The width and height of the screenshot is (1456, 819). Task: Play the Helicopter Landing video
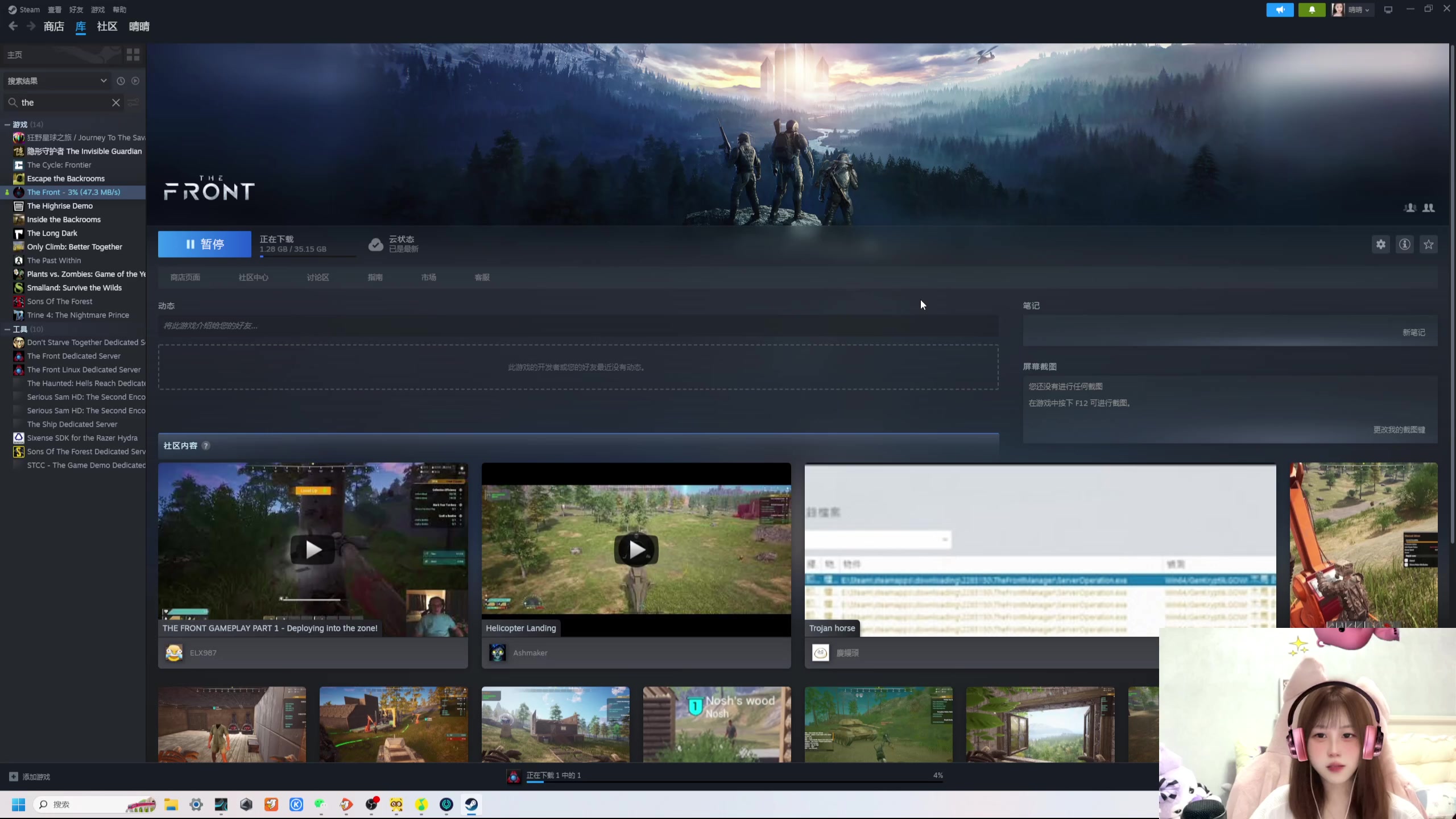(x=636, y=549)
